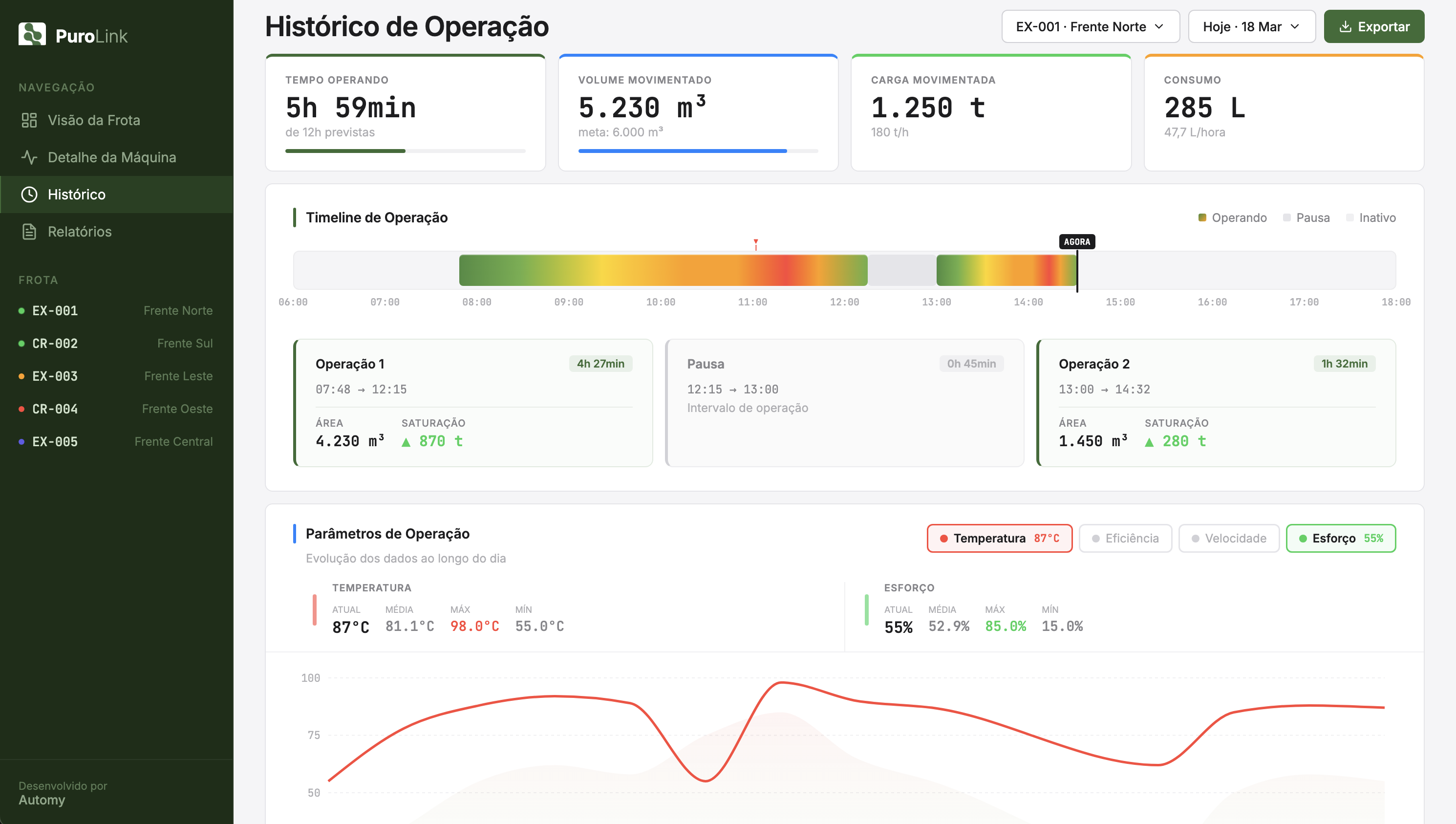Click the 4h 27min duration badge
The height and width of the screenshot is (824, 1456).
click(x=601, y=364)
